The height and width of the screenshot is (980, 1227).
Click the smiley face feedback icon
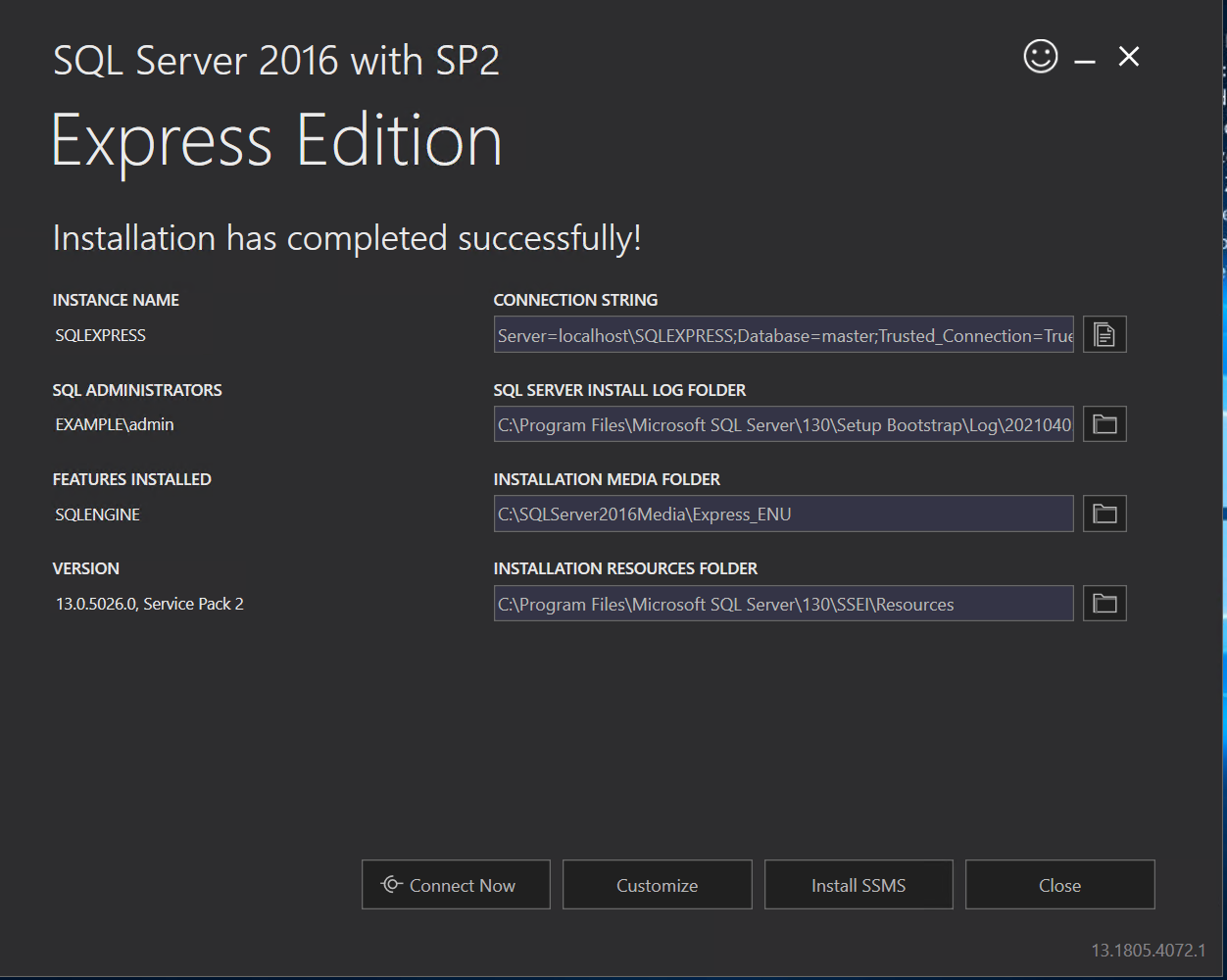[1040, 56]
